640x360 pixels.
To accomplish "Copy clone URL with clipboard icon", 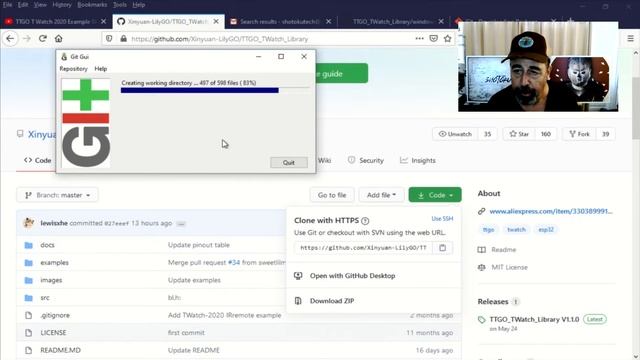I will (x=442, y=248).
